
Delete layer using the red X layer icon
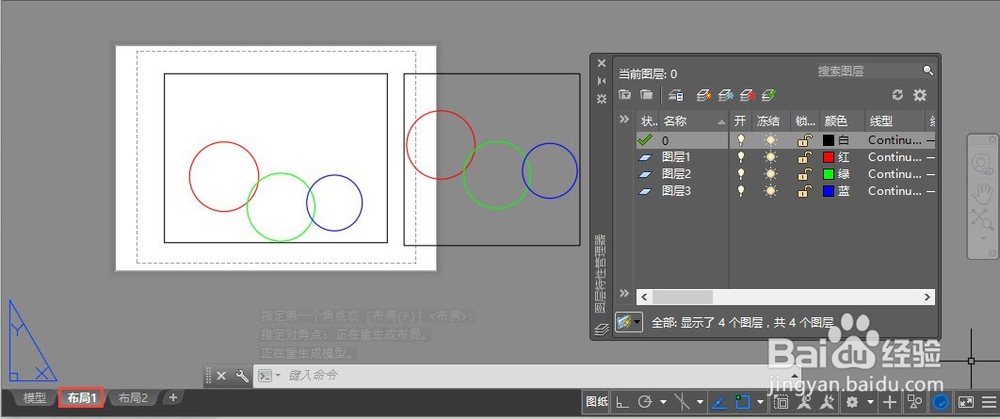point(747,95)
